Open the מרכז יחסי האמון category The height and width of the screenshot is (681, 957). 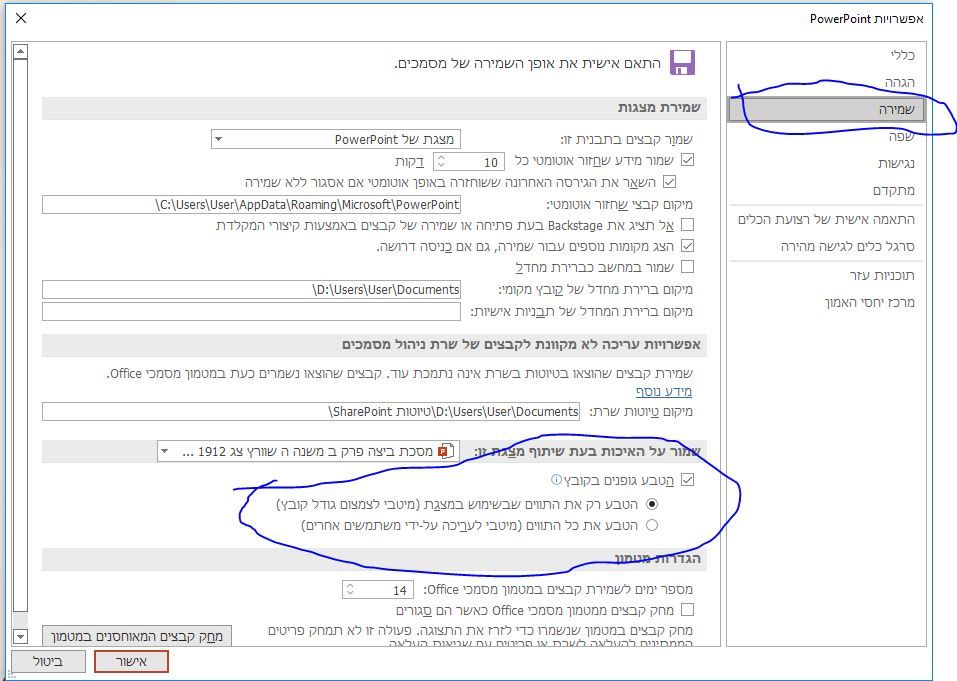(x=827, y=303)
